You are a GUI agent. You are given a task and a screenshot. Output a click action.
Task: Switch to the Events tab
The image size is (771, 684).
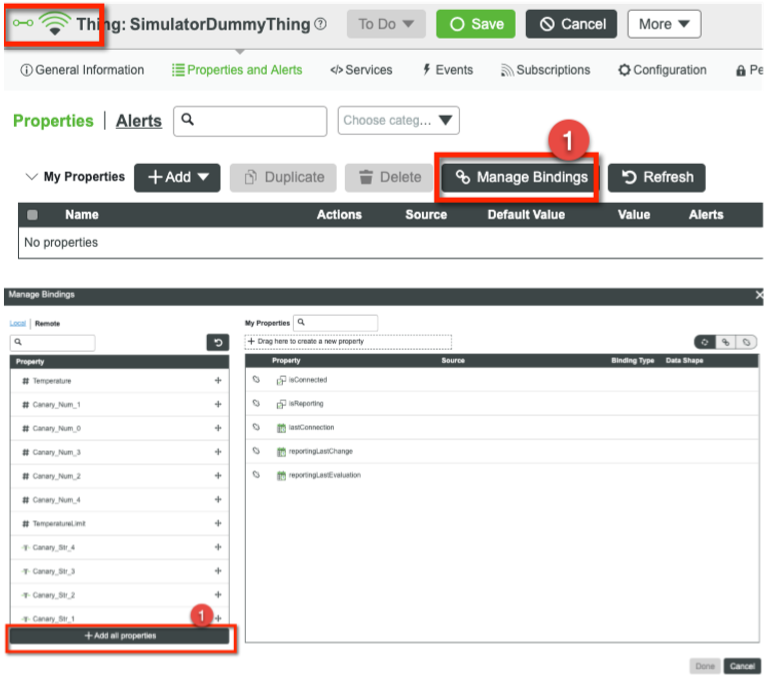pyautogui.click(x=447, y=70)
